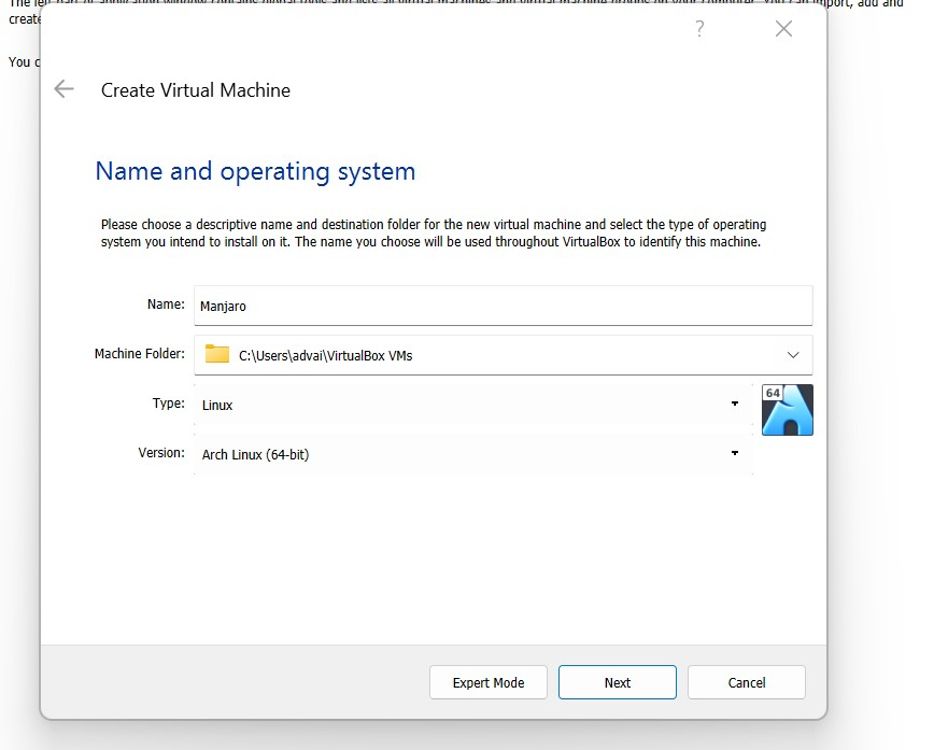Close the Create Virtual Machine dialog
Image resolution: width=934 pixels, height=750 pixels.
click(783, 29)
